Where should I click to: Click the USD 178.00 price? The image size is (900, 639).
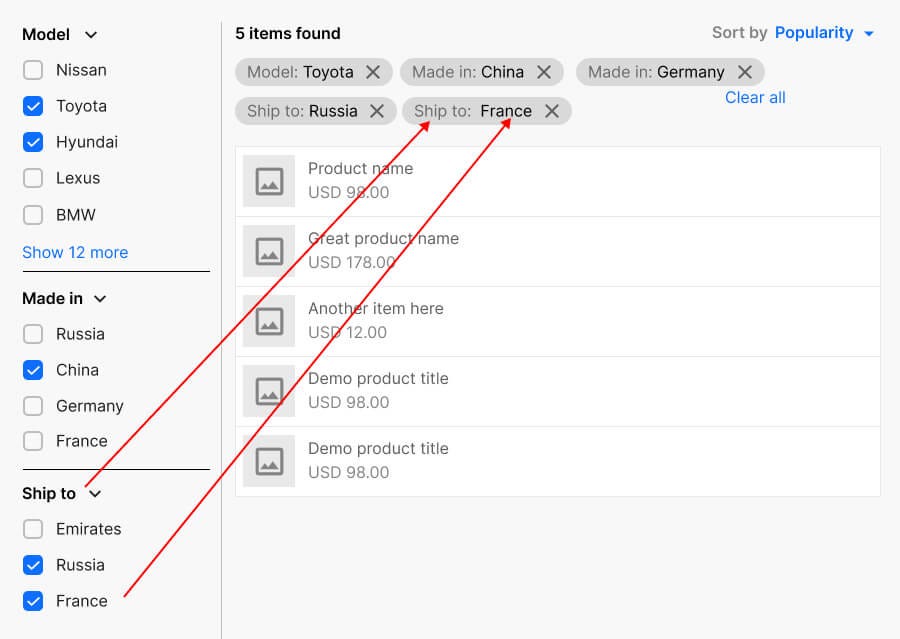[x=352, y=262]
